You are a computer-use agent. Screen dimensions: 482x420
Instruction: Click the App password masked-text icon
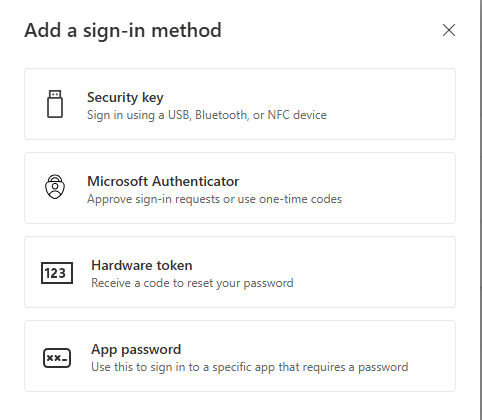57,358
